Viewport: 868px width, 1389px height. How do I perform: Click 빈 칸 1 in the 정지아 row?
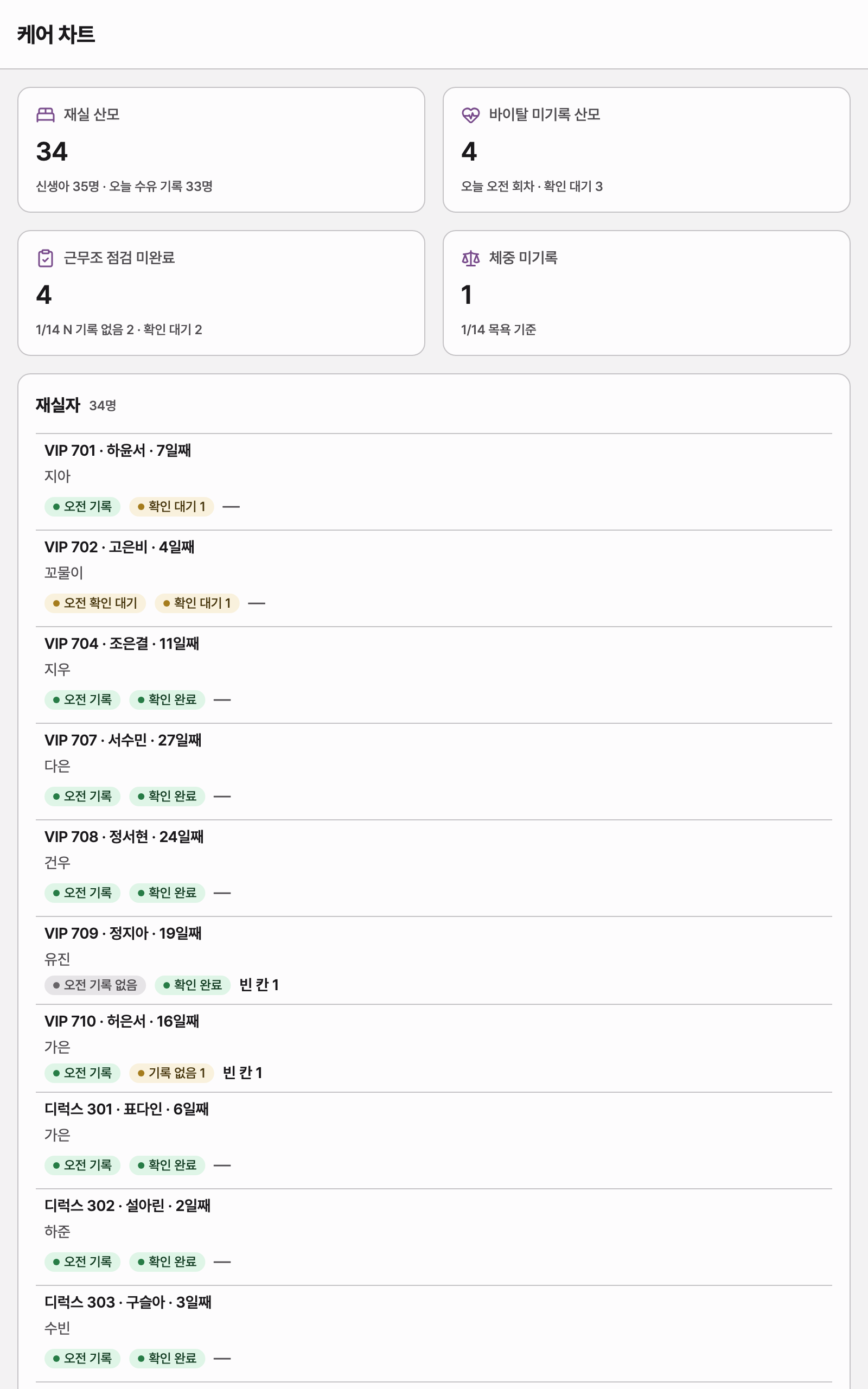[x=259, y=985]
